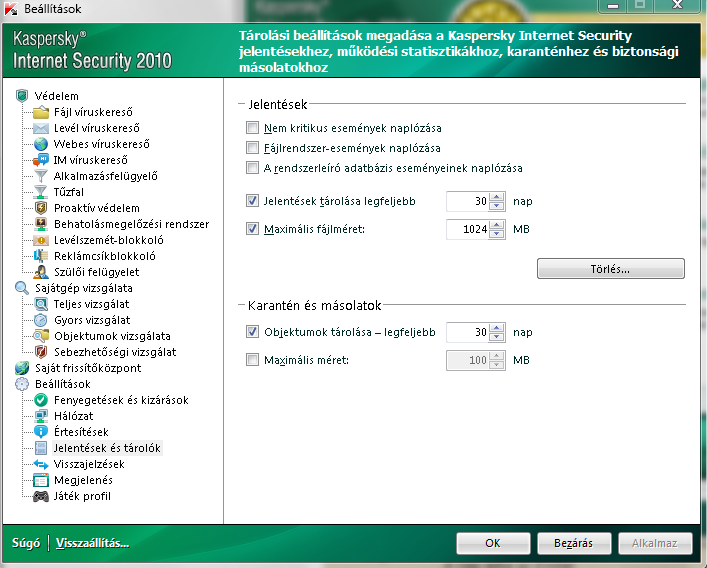This screenshot has width=707, height=568.
Task: Click the Alkalmazásfelügyelő funnel icon
Action: click(x=41, y=176)
